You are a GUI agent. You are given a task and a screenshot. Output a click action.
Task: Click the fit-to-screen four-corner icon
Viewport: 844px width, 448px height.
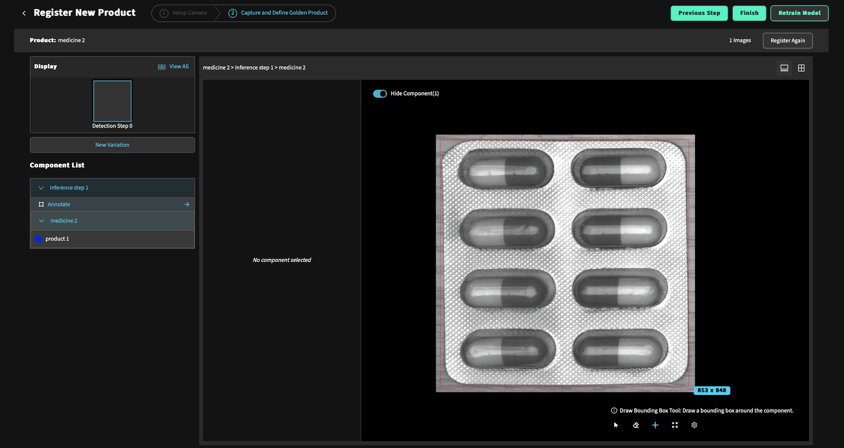click(x=675, y=425)
